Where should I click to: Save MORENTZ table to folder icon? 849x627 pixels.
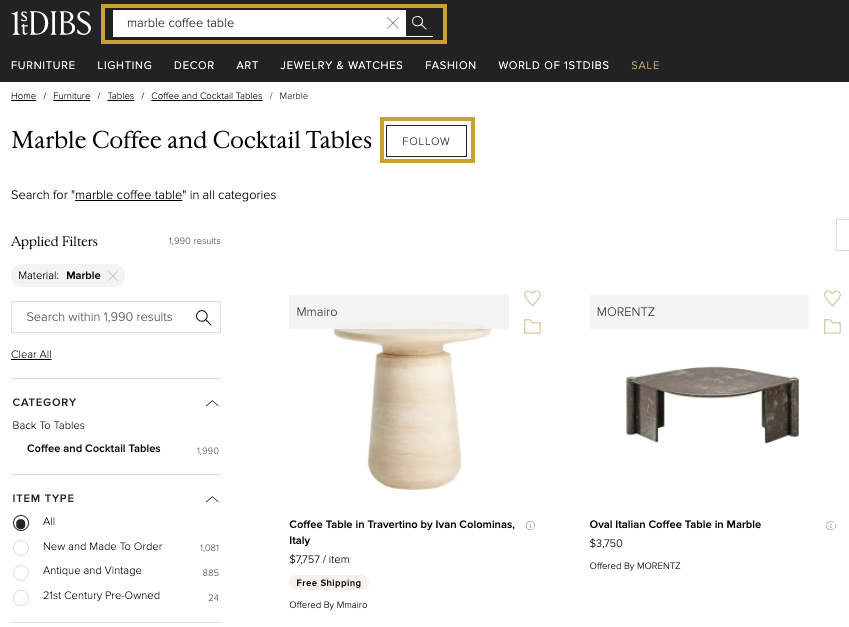coord(832,326)
